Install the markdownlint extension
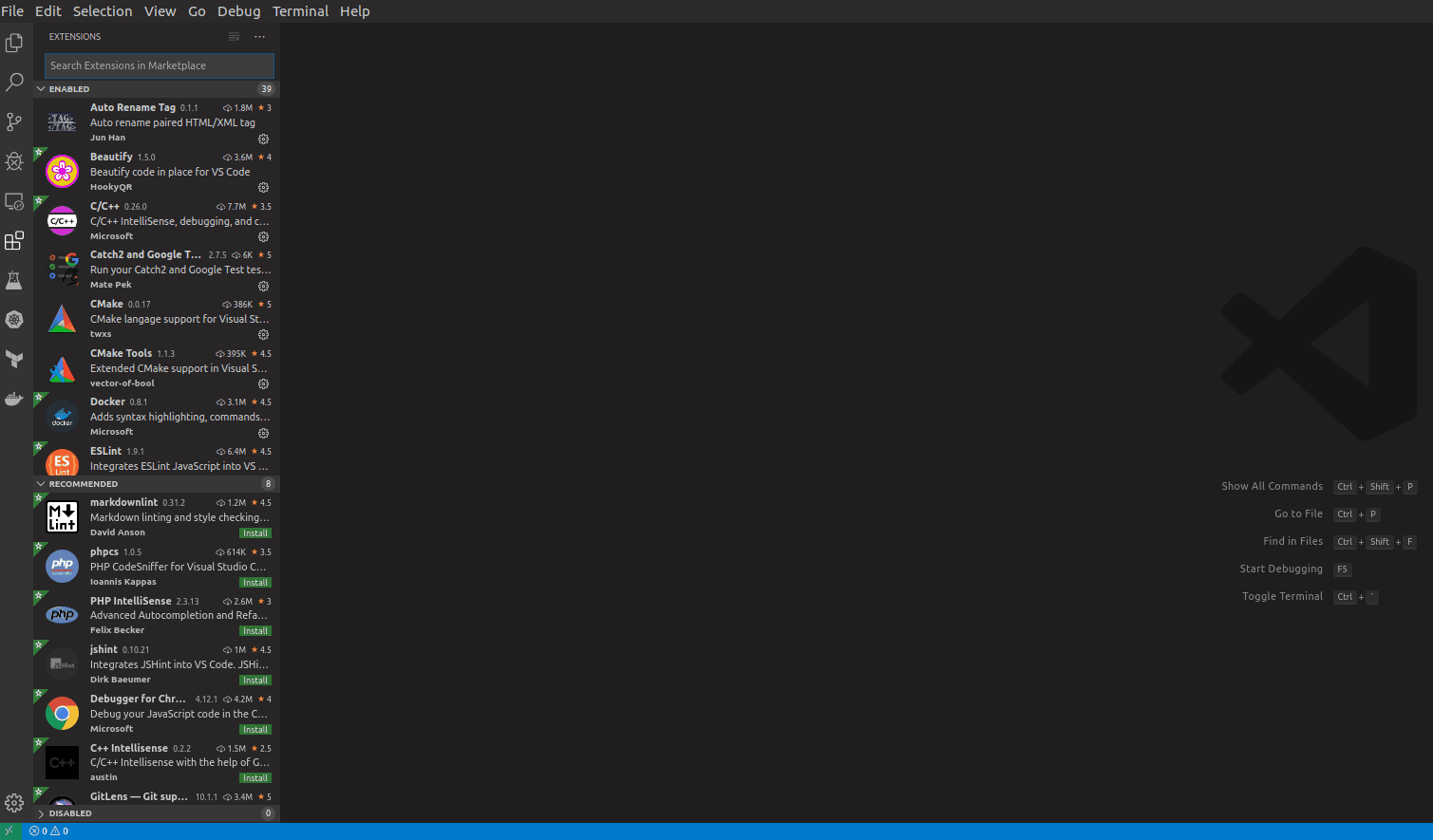The image size is (1433, 840). click(255, 533)
